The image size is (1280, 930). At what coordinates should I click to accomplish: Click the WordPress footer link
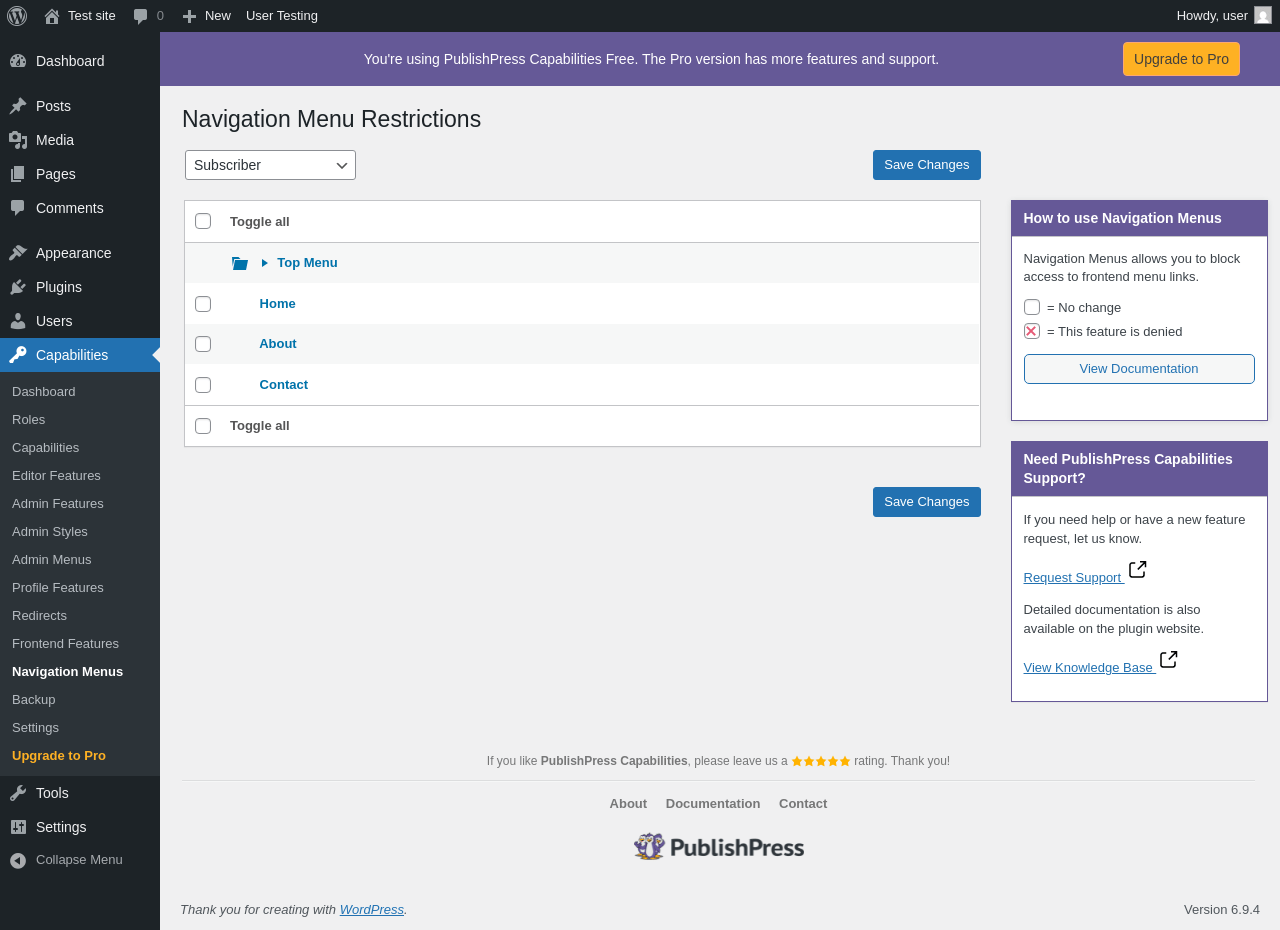click(x=372, y=910)
